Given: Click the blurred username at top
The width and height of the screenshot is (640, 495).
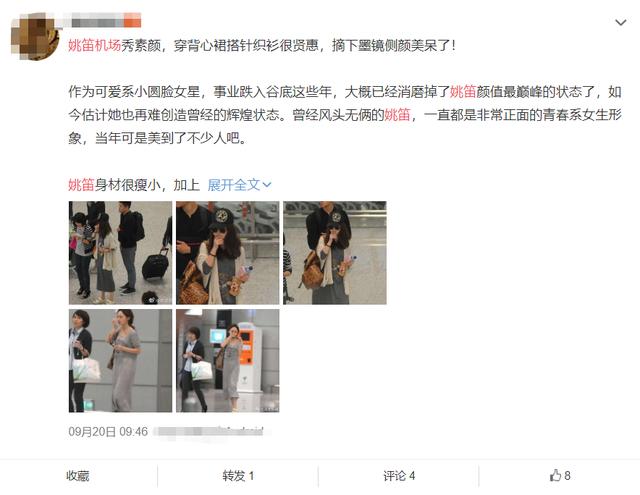Looking at the screenshot, I should (x=104, y=20).
